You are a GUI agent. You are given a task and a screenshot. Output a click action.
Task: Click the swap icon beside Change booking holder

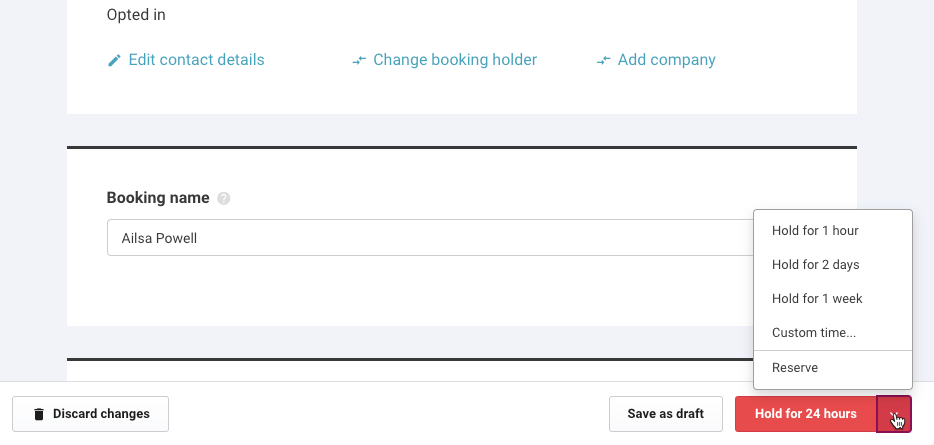coord(360,61)
